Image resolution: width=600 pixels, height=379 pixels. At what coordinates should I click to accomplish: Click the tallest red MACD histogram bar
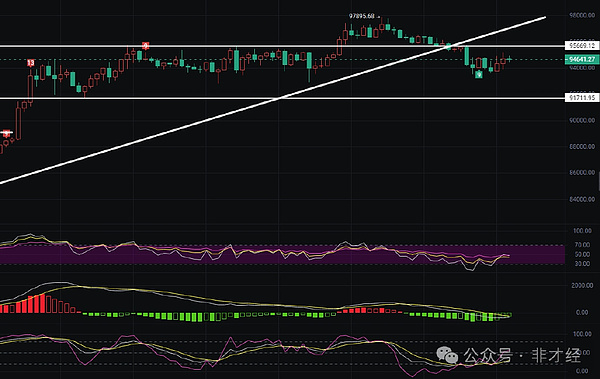[x=42, y=303]
